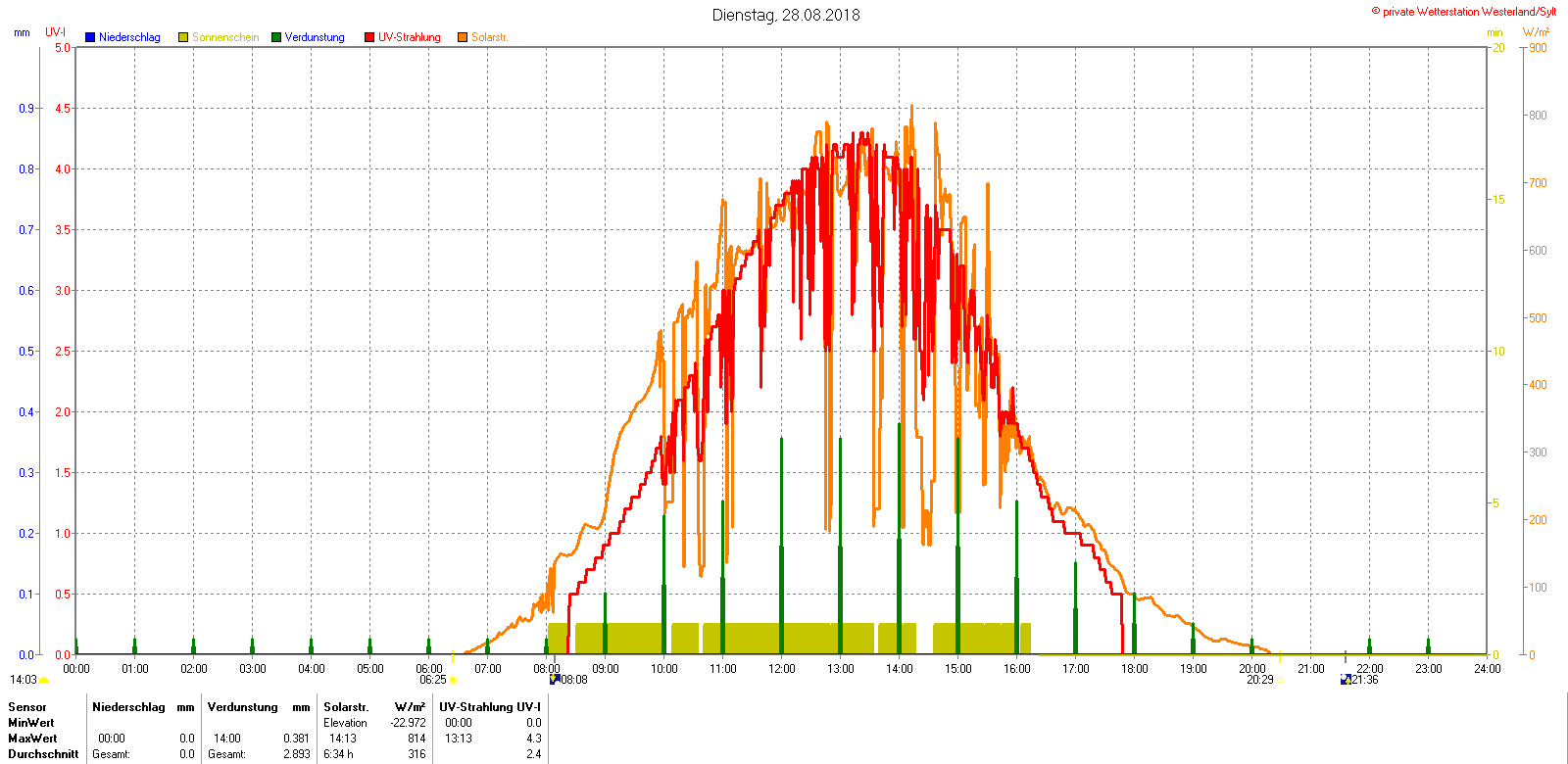Click the red UV-Strahlung legend swatch
This screenshot has height=764, width=1568.
point(369,37)
